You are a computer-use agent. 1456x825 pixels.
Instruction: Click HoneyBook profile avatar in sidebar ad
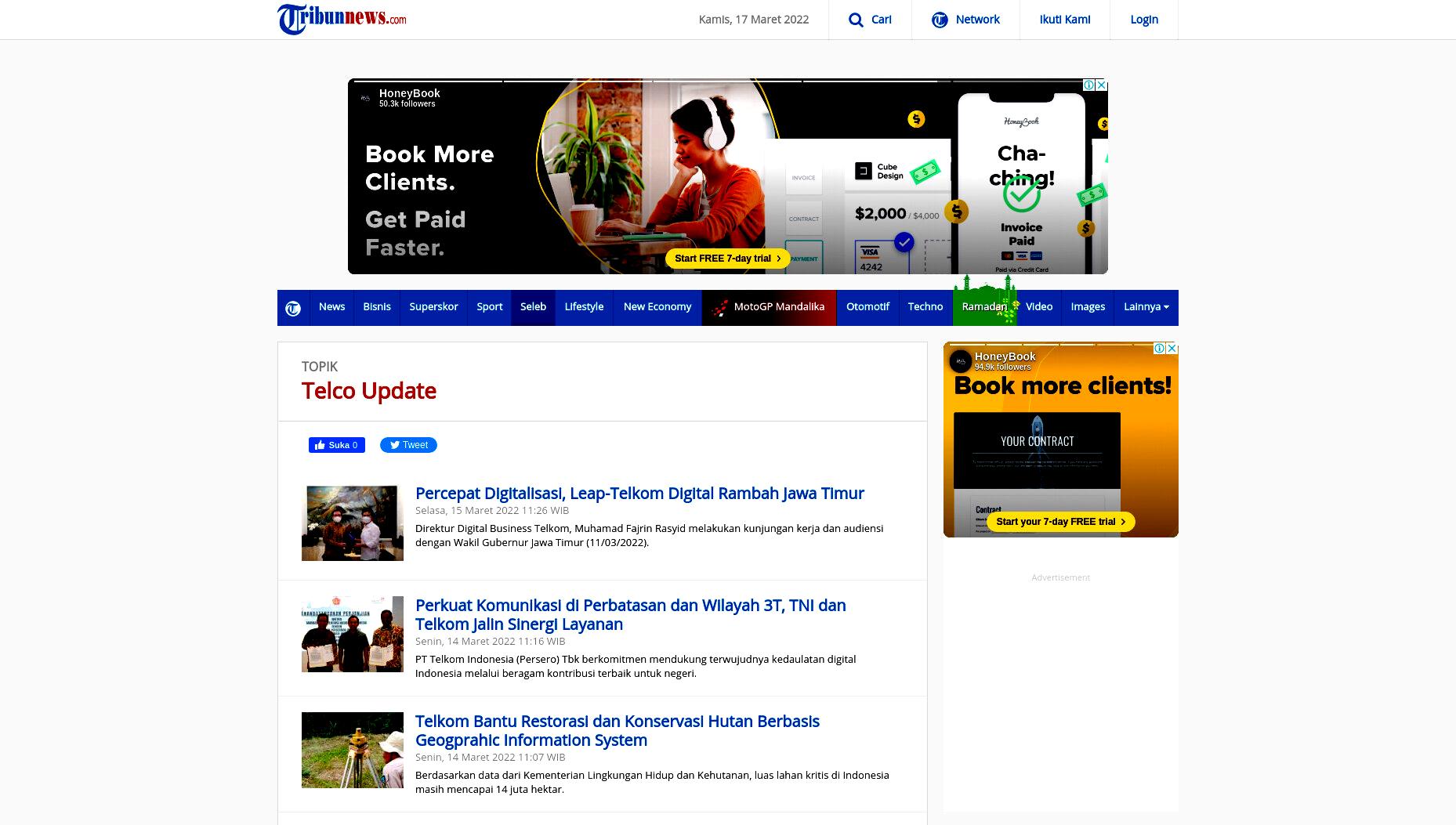pos(960,361)
